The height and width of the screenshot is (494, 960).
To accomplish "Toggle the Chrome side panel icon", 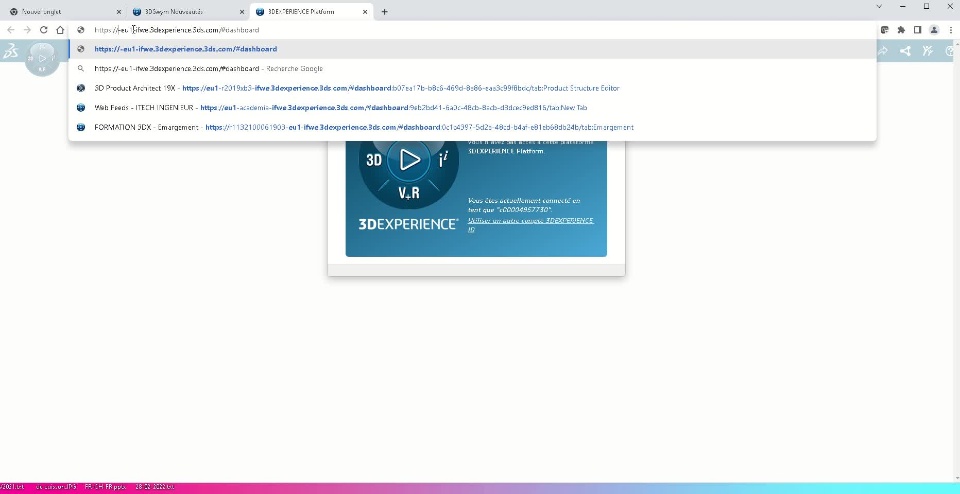I will coord(917,29).
